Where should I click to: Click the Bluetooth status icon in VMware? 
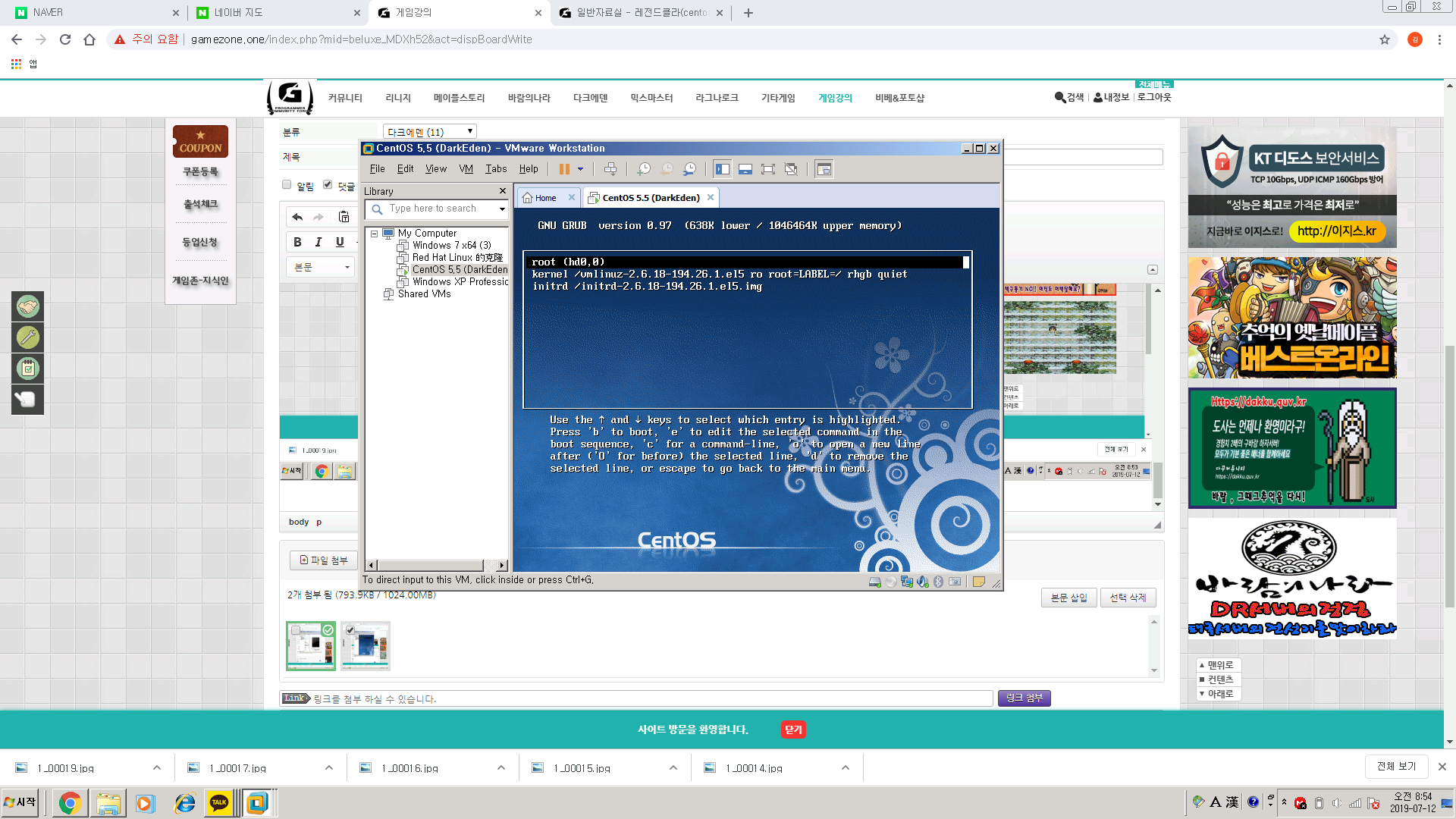[x=939, y=582]
